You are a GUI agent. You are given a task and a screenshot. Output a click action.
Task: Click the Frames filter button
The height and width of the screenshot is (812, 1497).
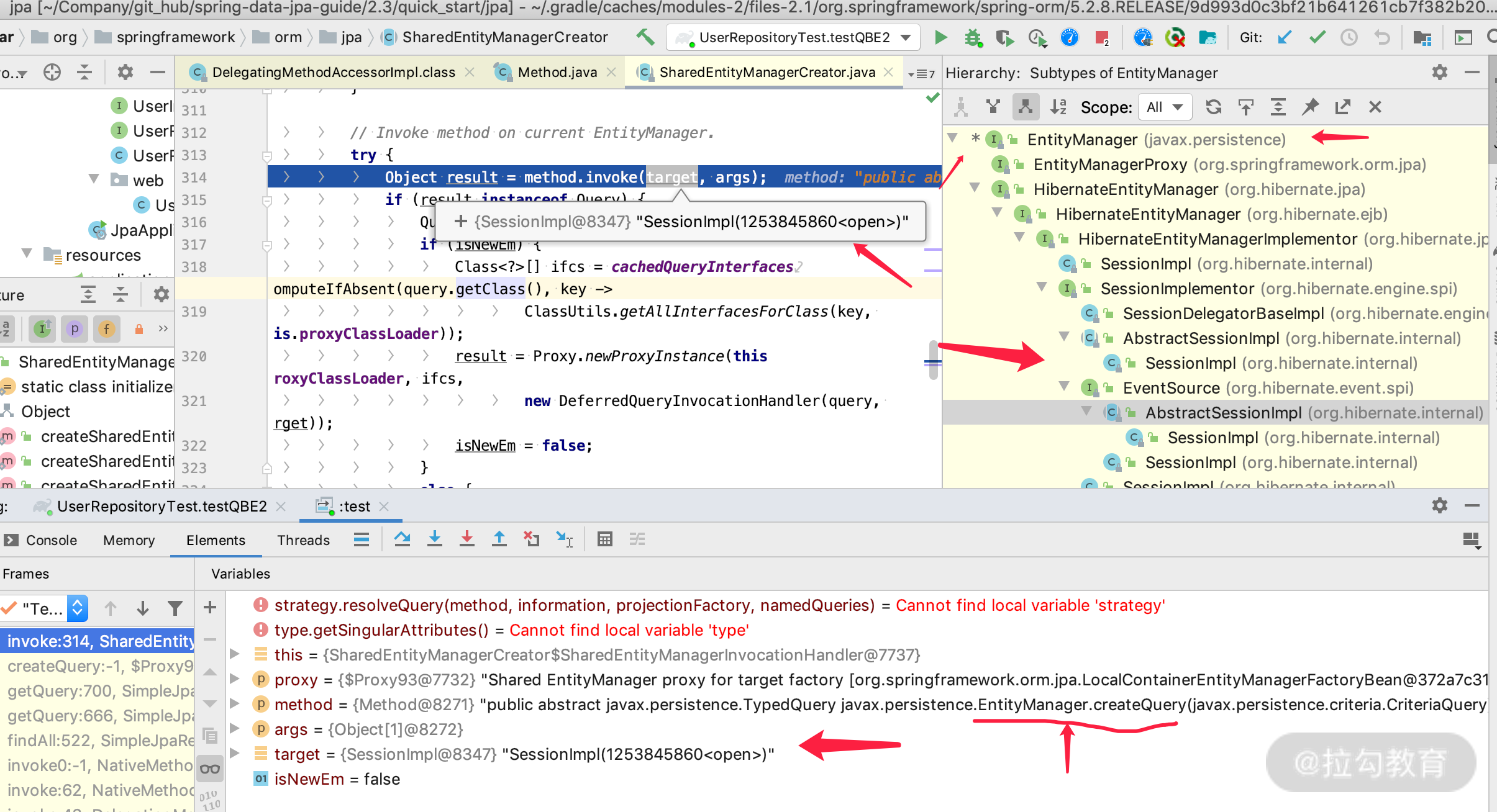tap(176, 608)
